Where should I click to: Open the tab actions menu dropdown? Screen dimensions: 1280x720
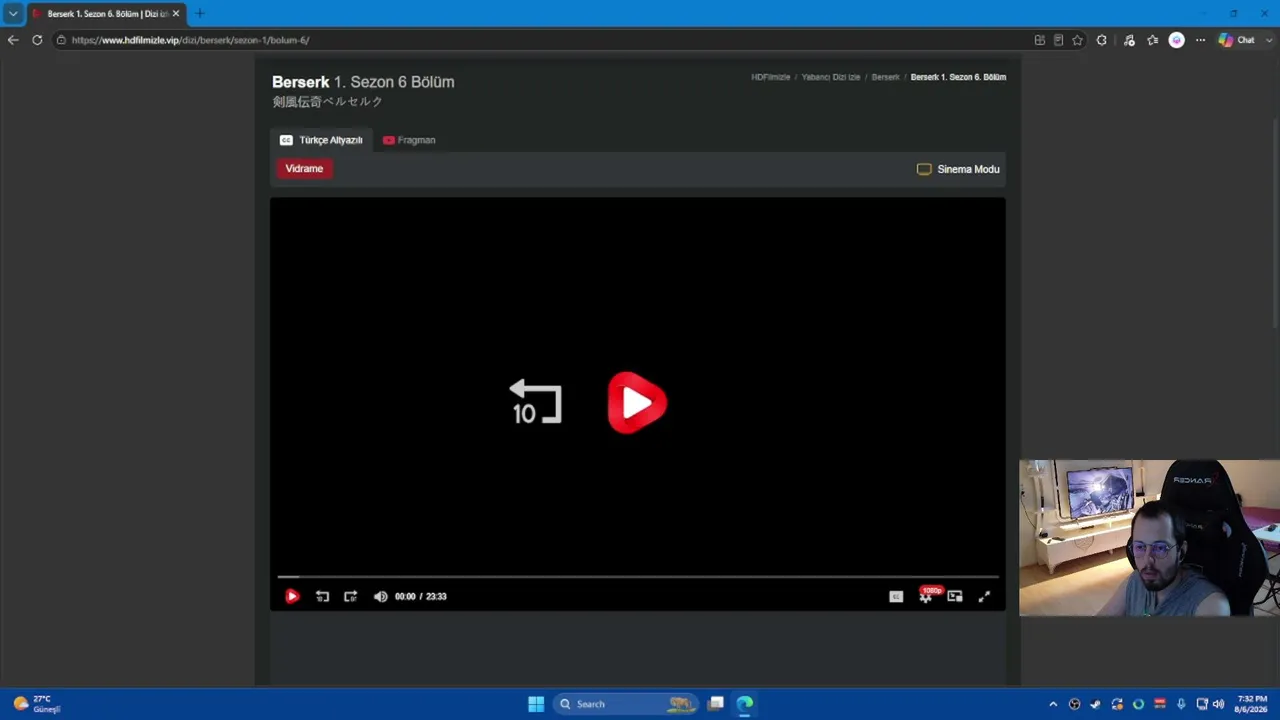13,14
